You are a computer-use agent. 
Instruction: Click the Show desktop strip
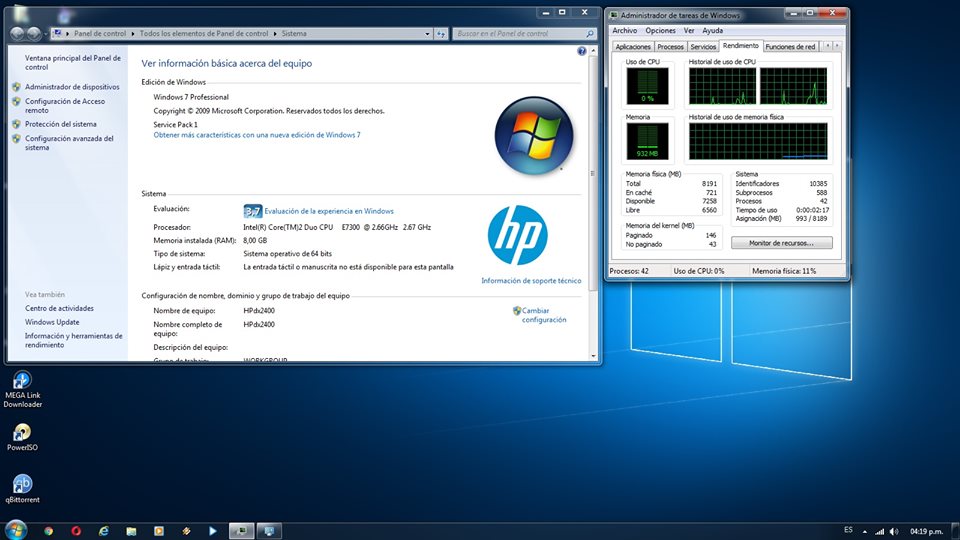(956, 531)
